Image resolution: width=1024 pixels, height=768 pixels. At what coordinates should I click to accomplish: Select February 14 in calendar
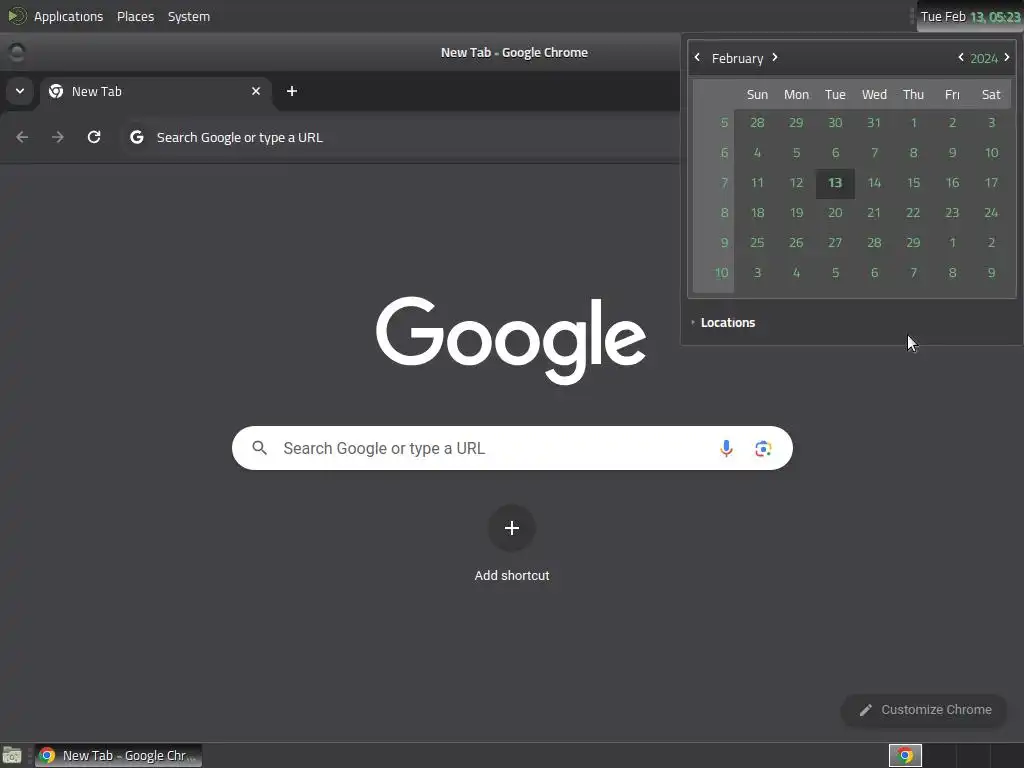click(x=874, y=183)
